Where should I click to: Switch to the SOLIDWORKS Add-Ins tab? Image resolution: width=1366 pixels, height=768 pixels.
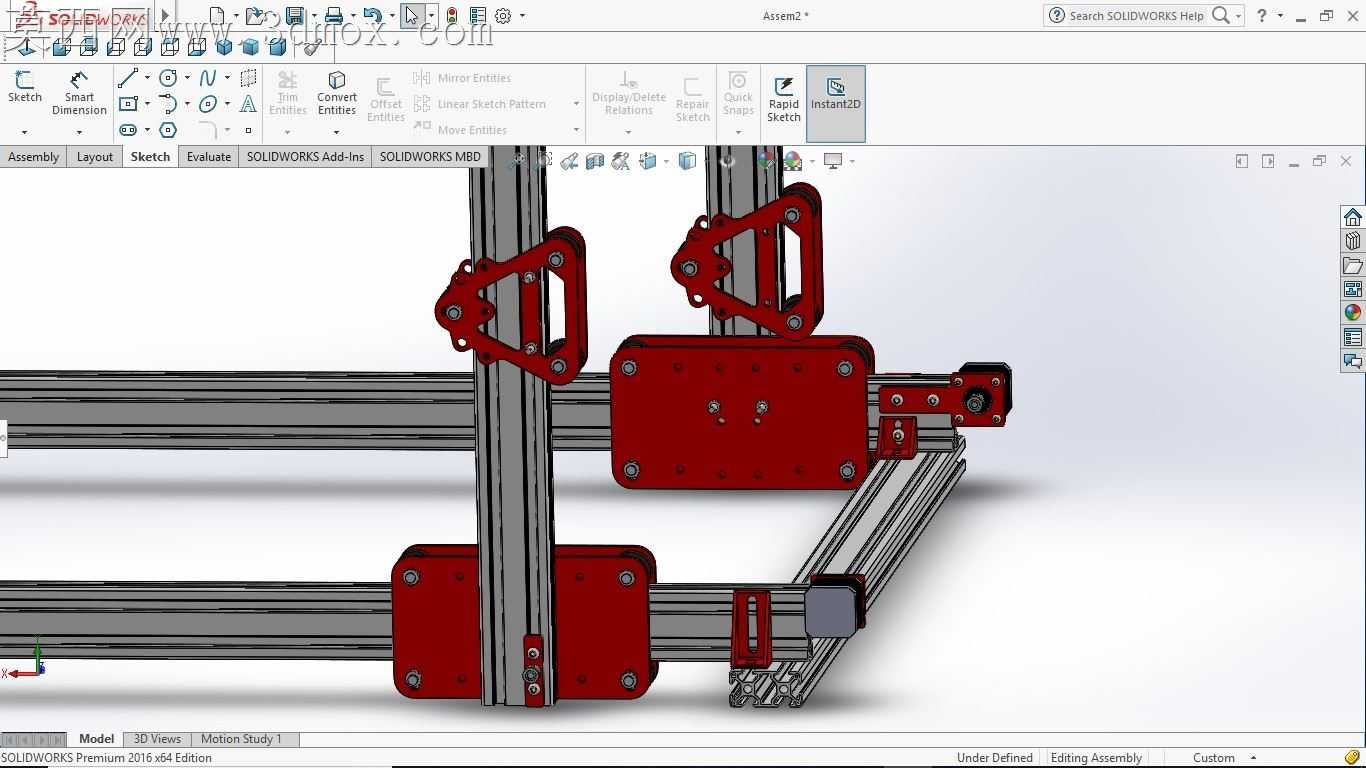click(305, 157)
